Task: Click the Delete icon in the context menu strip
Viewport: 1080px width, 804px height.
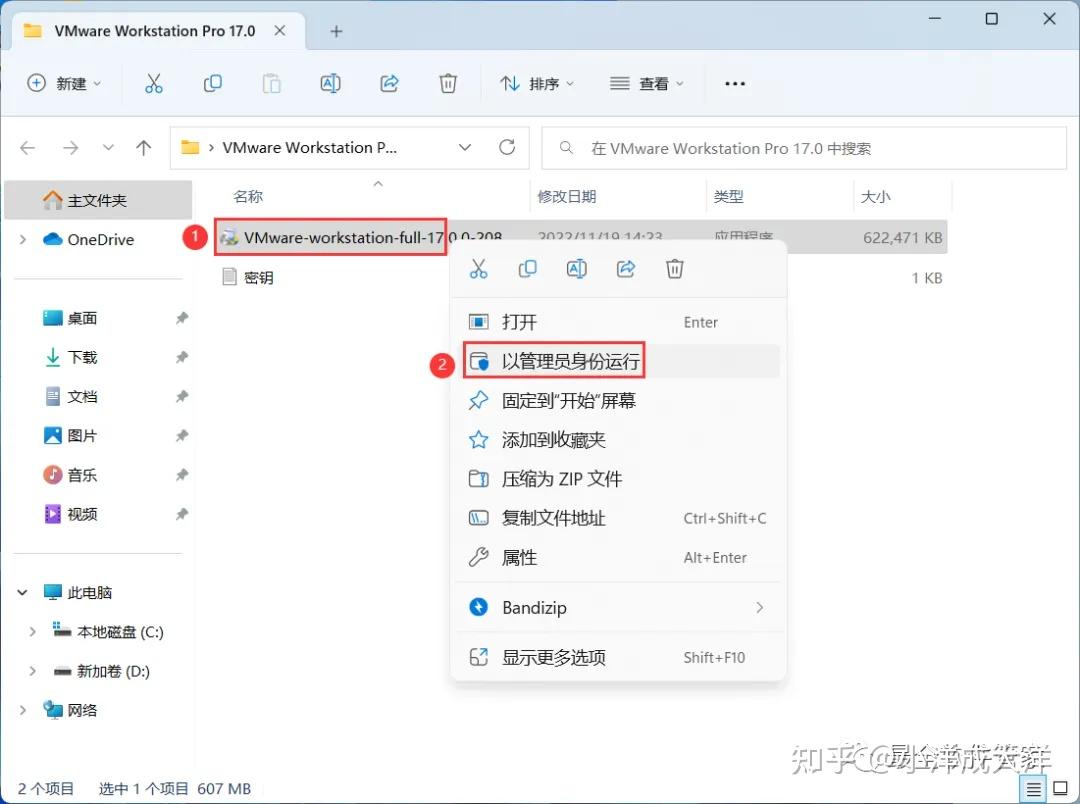Action: (674, 268)
